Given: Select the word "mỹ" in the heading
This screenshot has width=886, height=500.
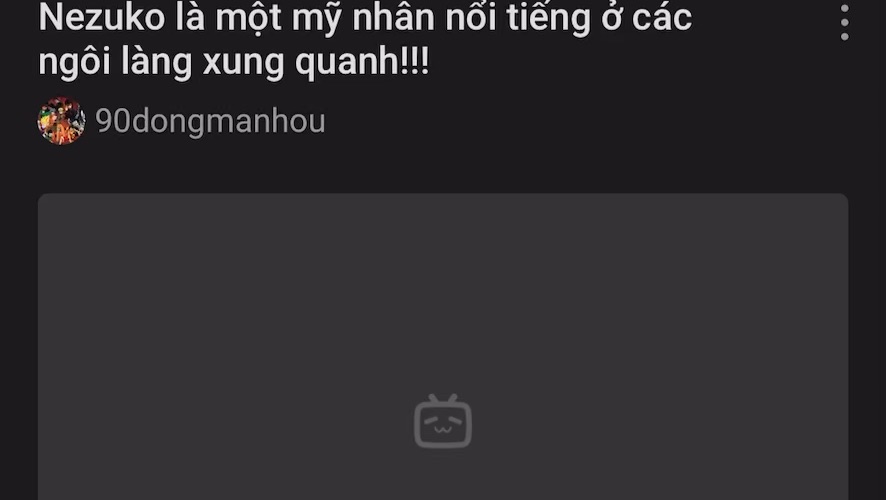Looking at the screenshot, I should click(x=317, y=20).
